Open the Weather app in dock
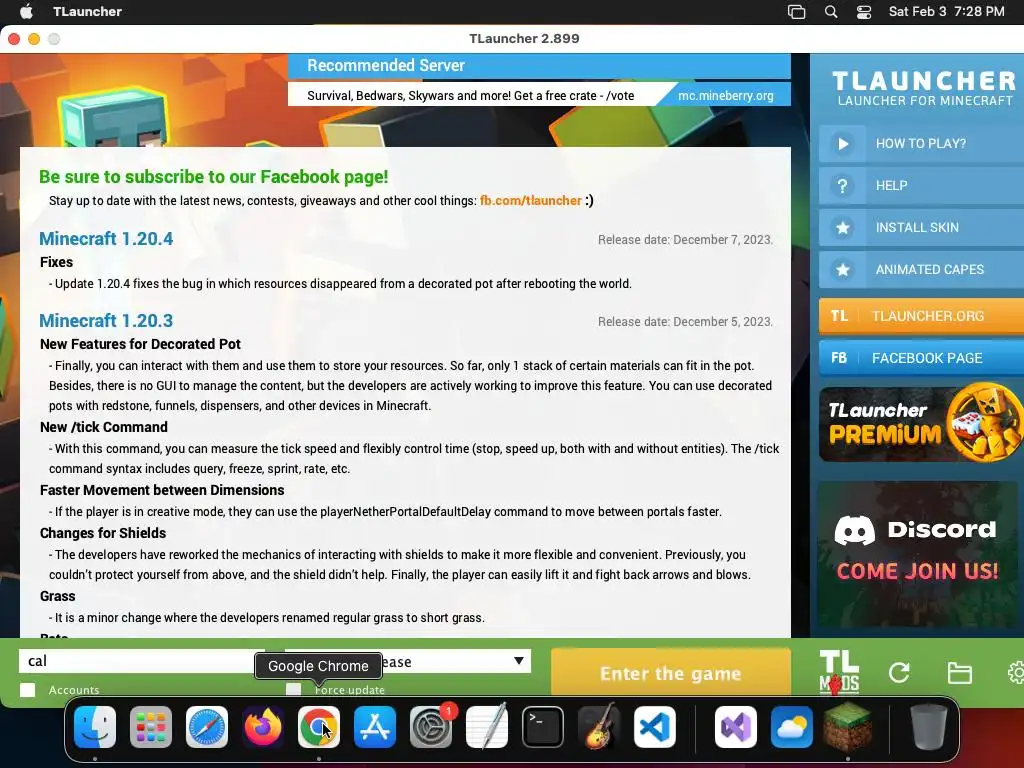Viewport: 1024px width, 768px height. pos(792,727)
